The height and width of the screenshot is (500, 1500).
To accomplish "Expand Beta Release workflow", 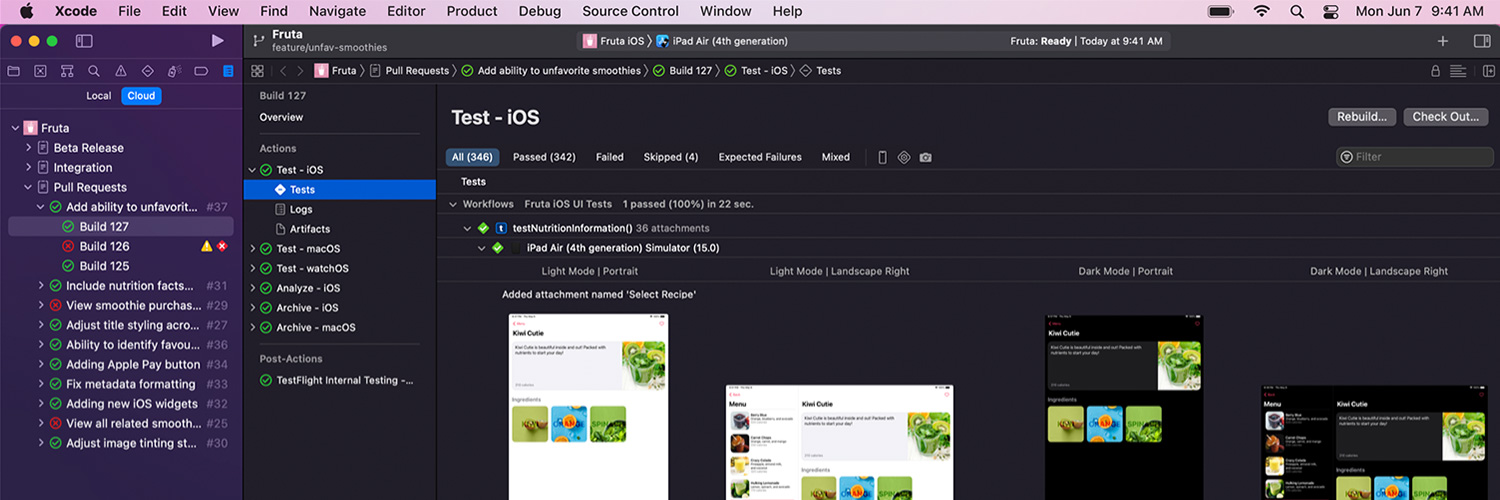I will 28,148.
